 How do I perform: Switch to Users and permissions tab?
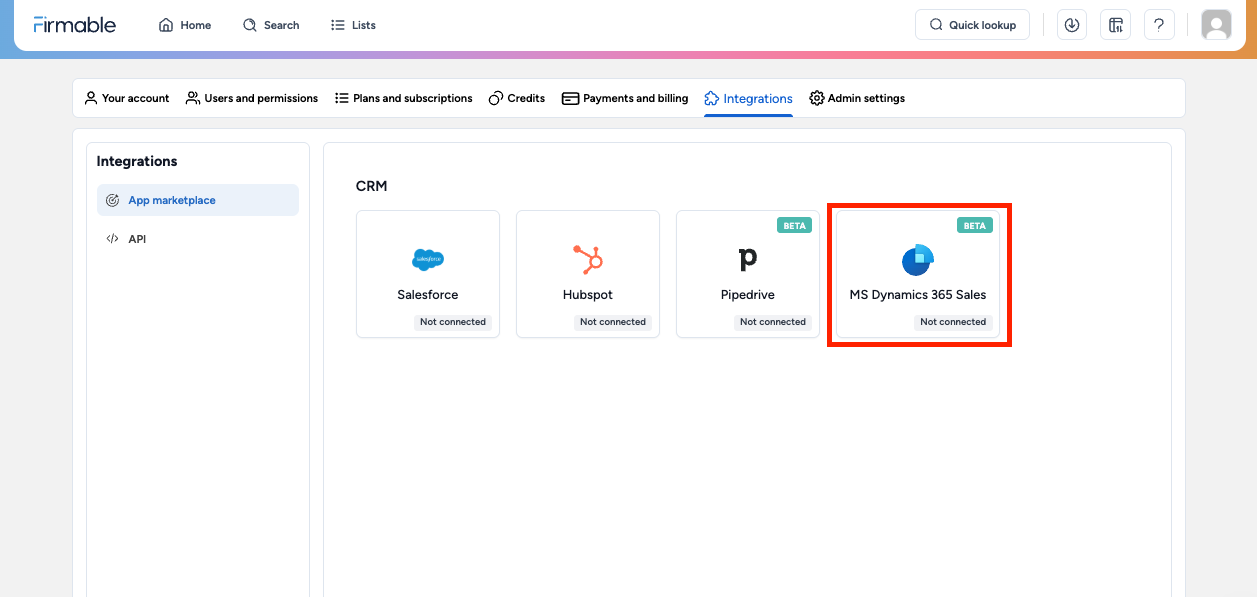252,98
